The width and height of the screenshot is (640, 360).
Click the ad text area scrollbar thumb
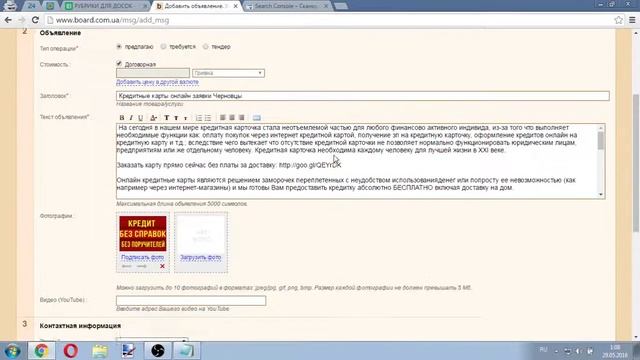pos(601,141)
